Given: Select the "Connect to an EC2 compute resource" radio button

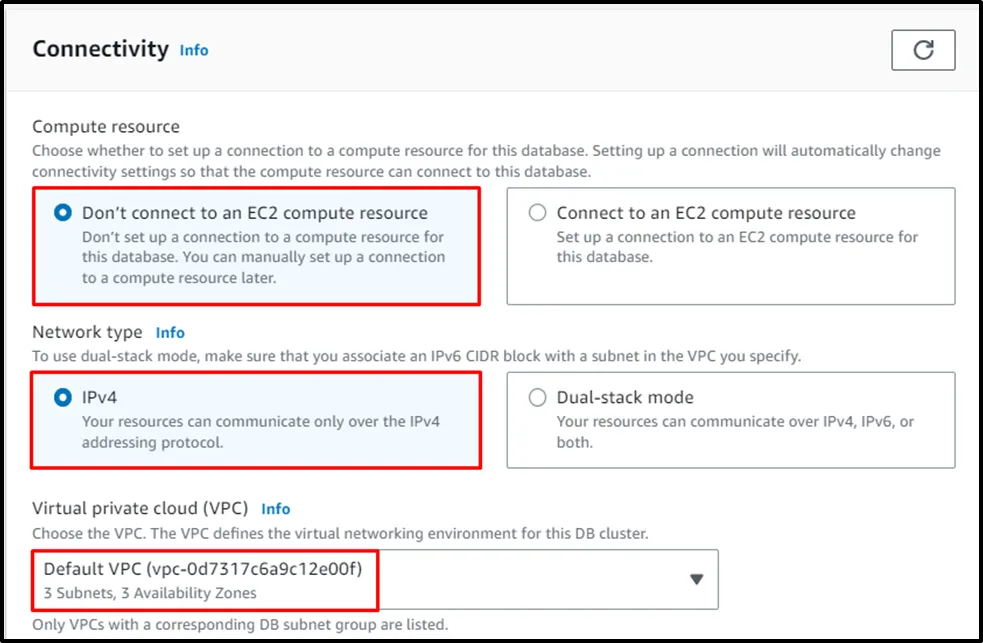Looking at the screenshot, I should tap(538, 213).
